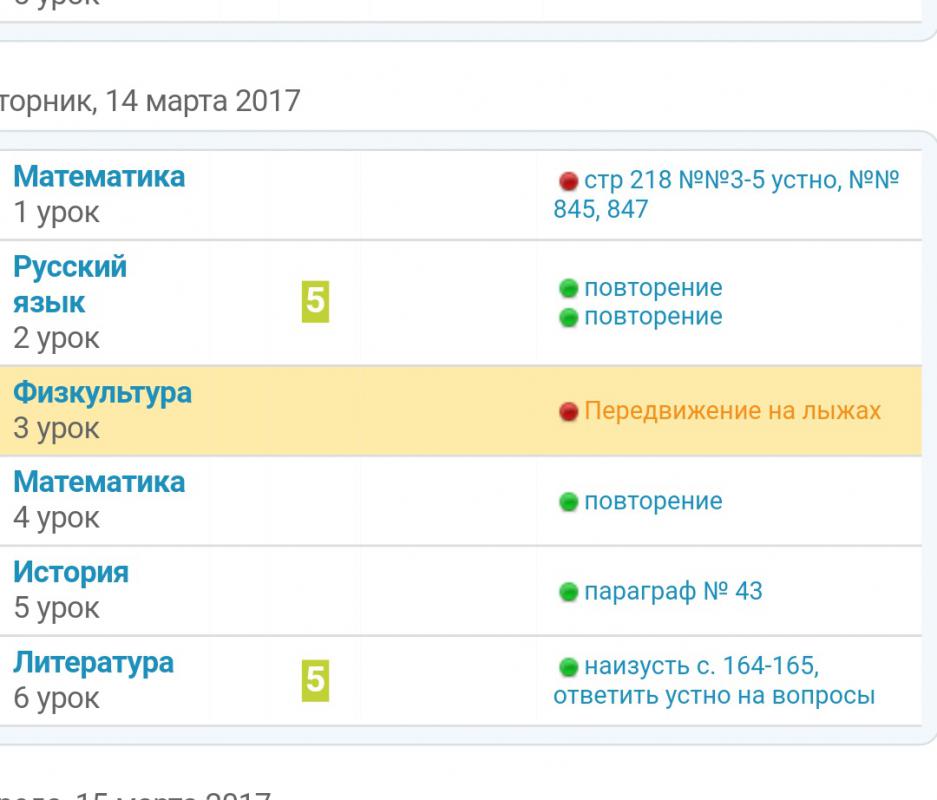This screenshot has height=800, width=937.
Task: Open the Русский язык subject link
Action: [69, 285]
